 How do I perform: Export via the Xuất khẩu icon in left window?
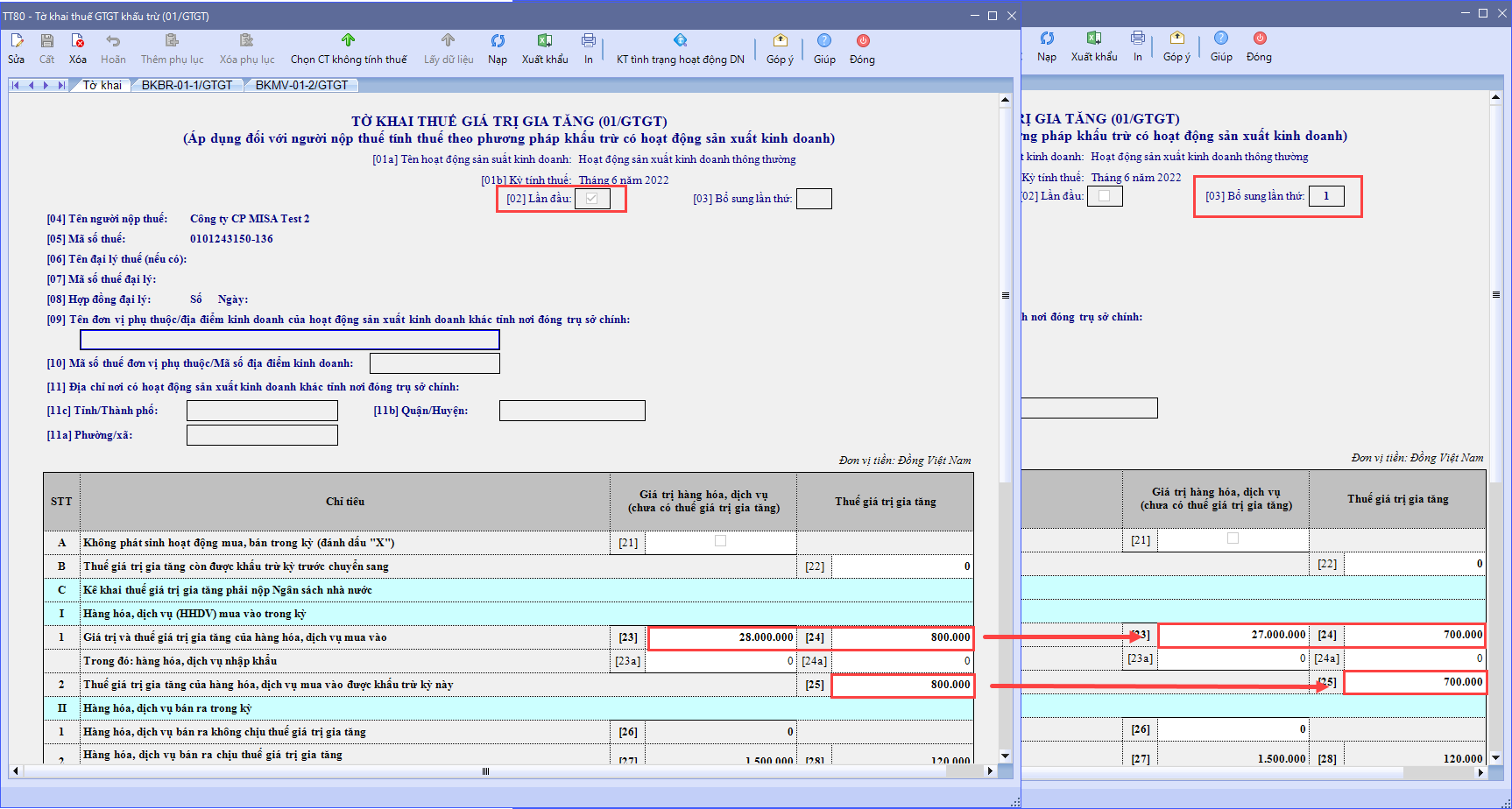tap(545, 41)
